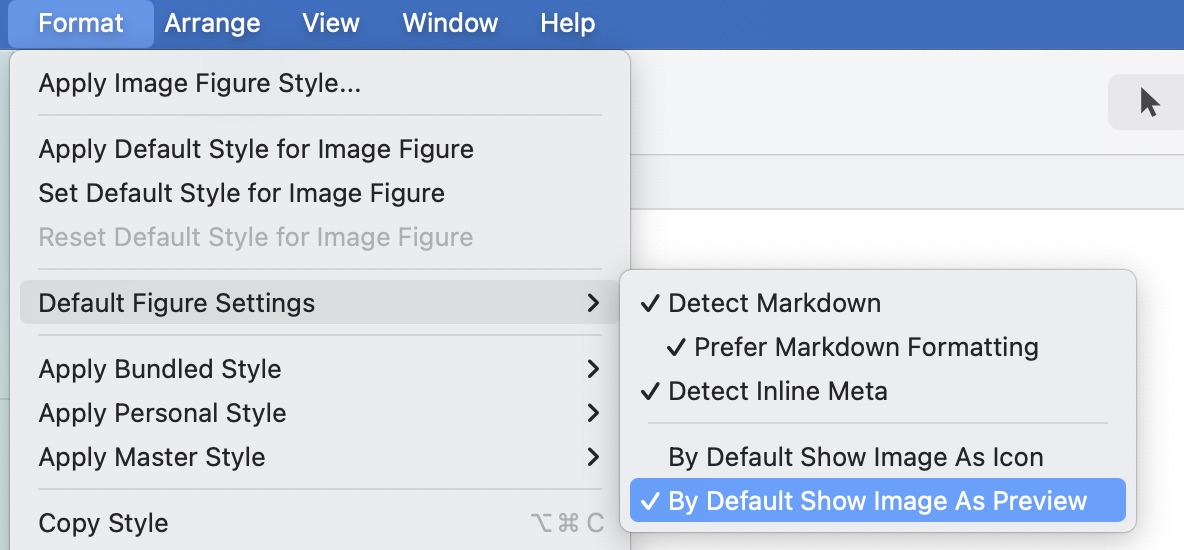Choose By Default Show Image As Icon
Image resolution: width=1184 pixels, height=550 pixels.
click(x=855, y=457)
